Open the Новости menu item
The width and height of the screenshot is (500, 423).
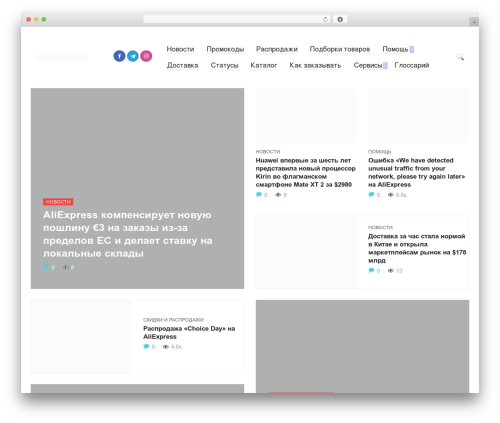pos(180,49)
